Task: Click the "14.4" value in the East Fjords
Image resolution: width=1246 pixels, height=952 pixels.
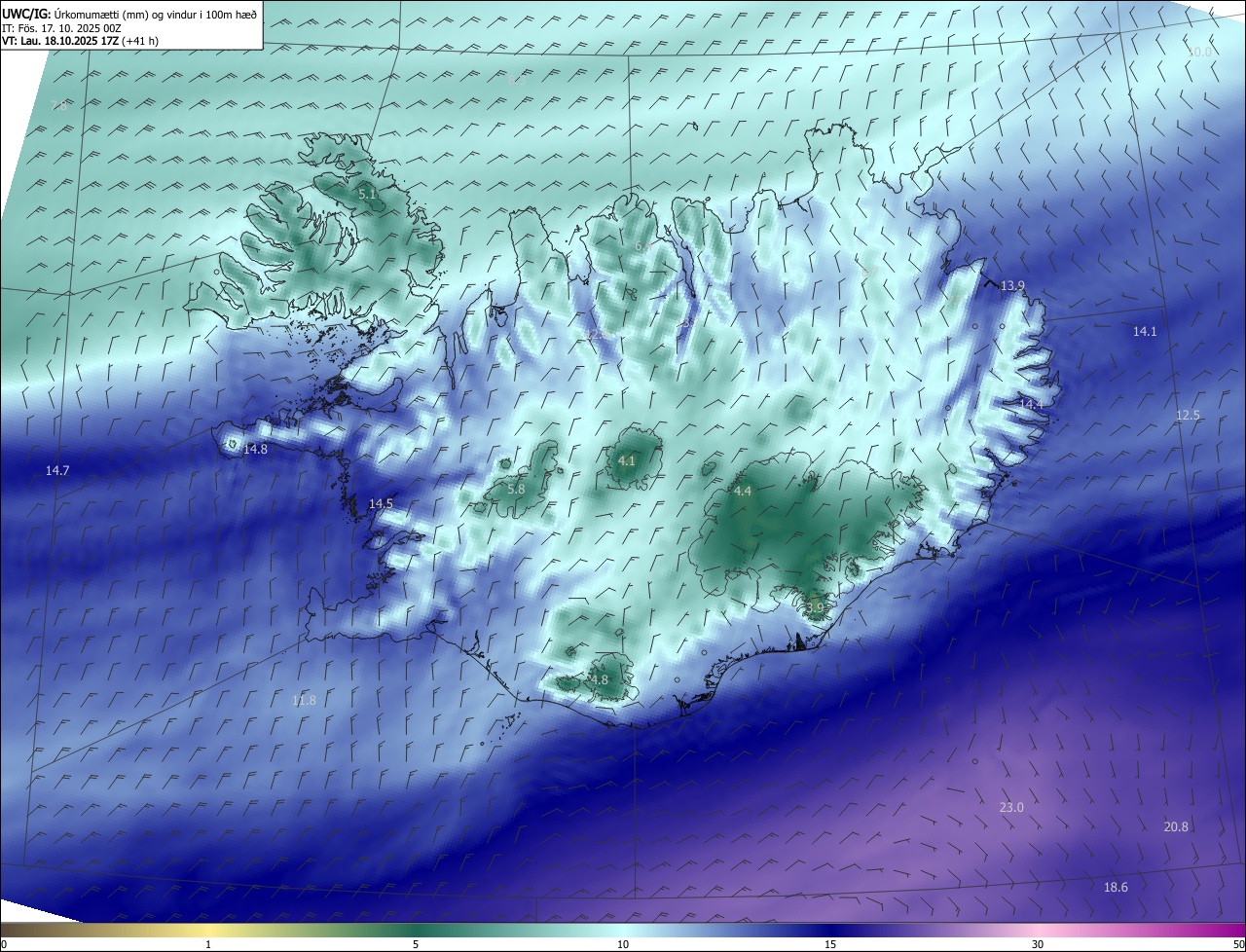Action: (1031, 403)
